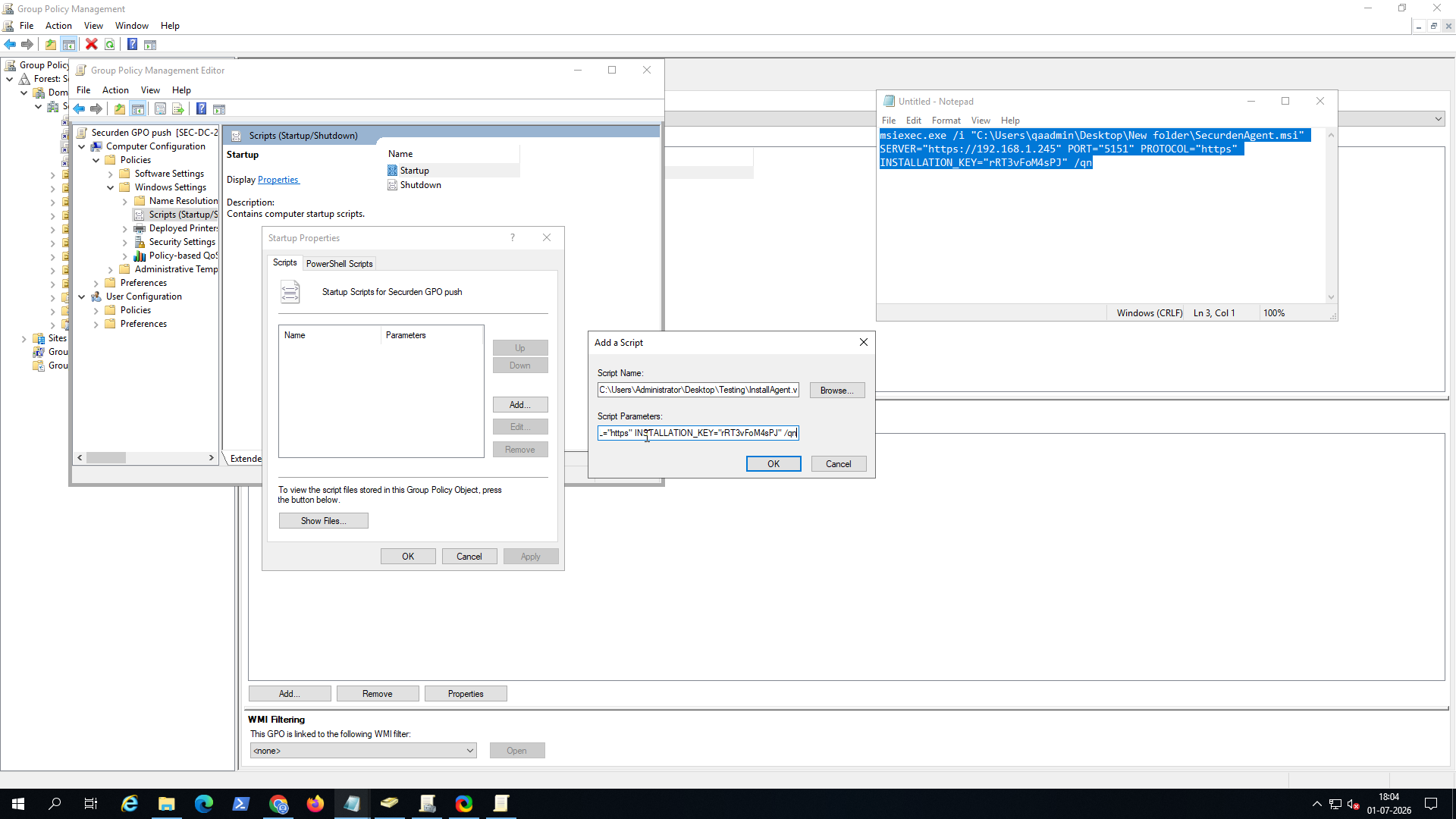Click Task View icon on taskbar
The width and height of the screenshot is (1456, 819).
pos(91,804)
